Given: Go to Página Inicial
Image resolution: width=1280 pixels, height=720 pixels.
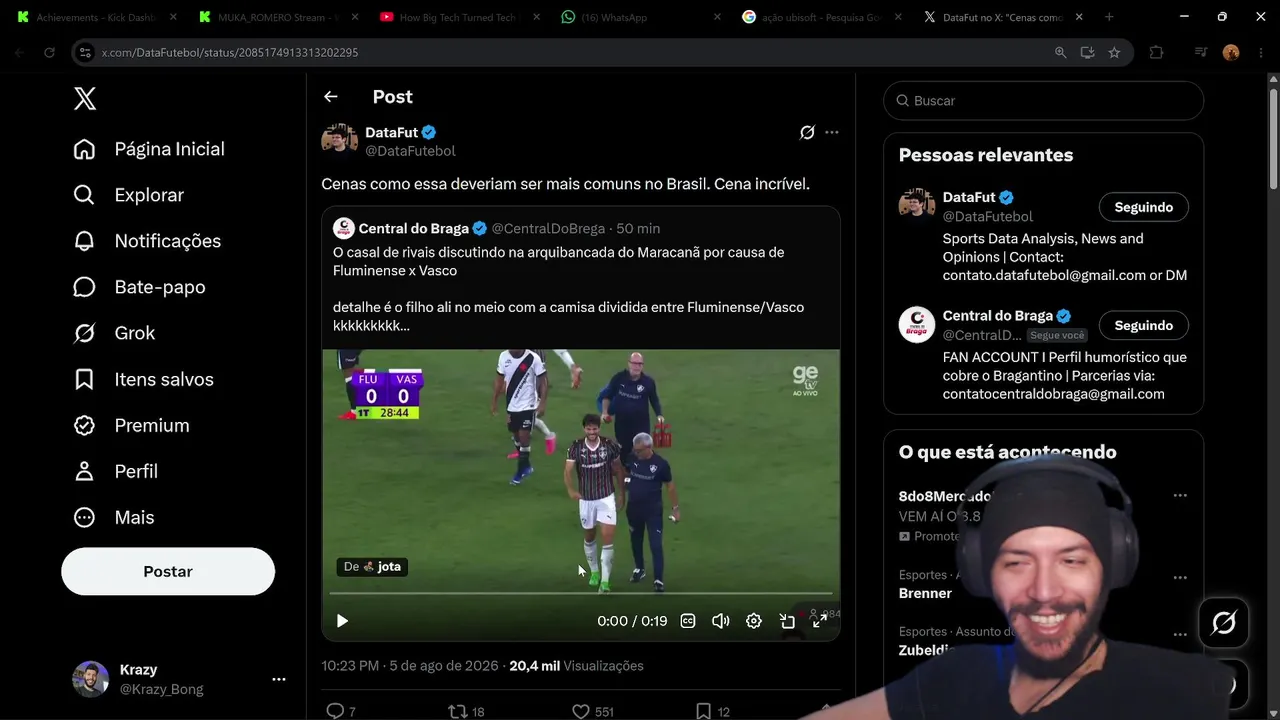Looking at the screenshot, I should click(x=149, y=149).
